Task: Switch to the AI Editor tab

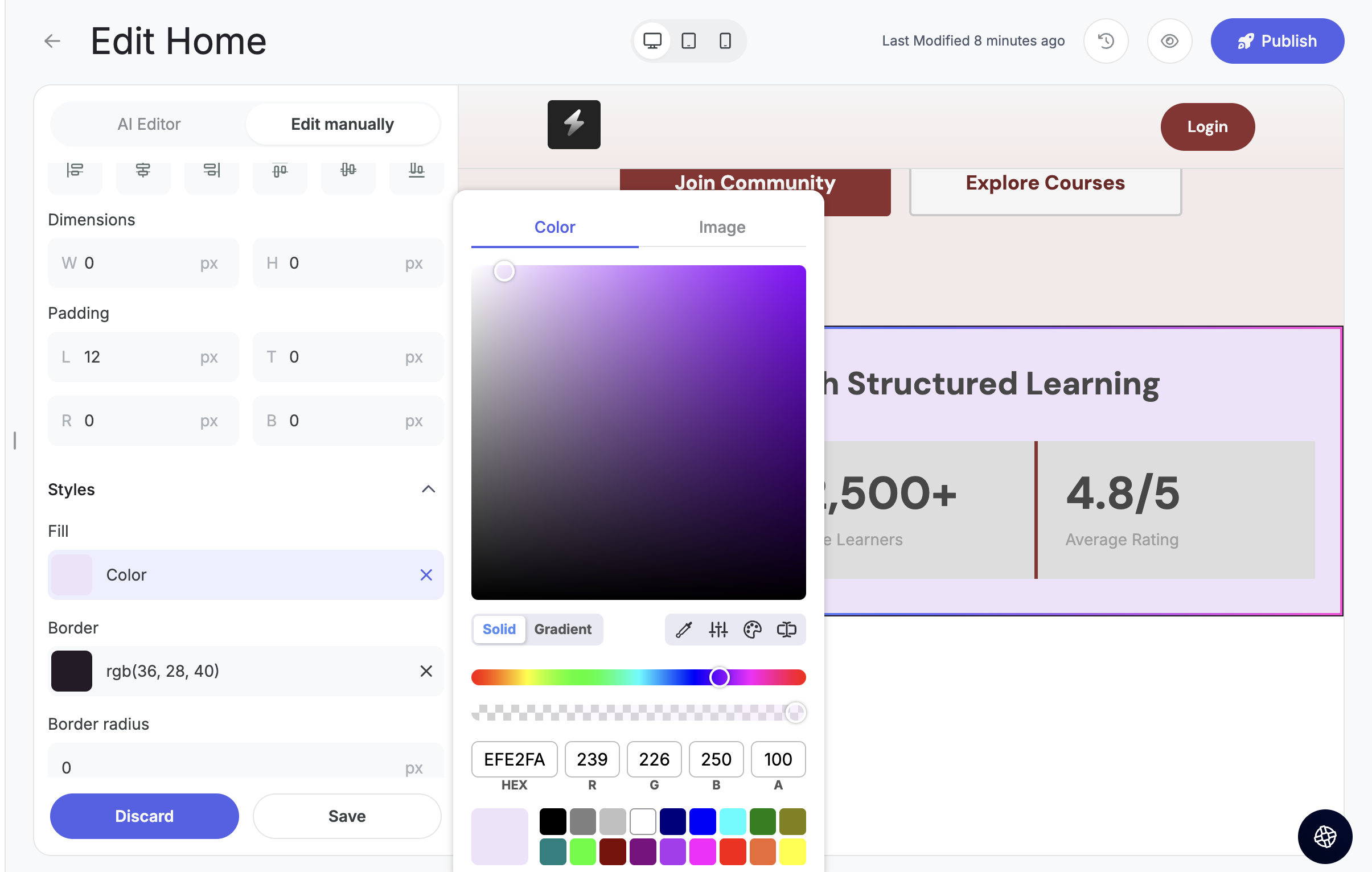Action: point(149,124)
